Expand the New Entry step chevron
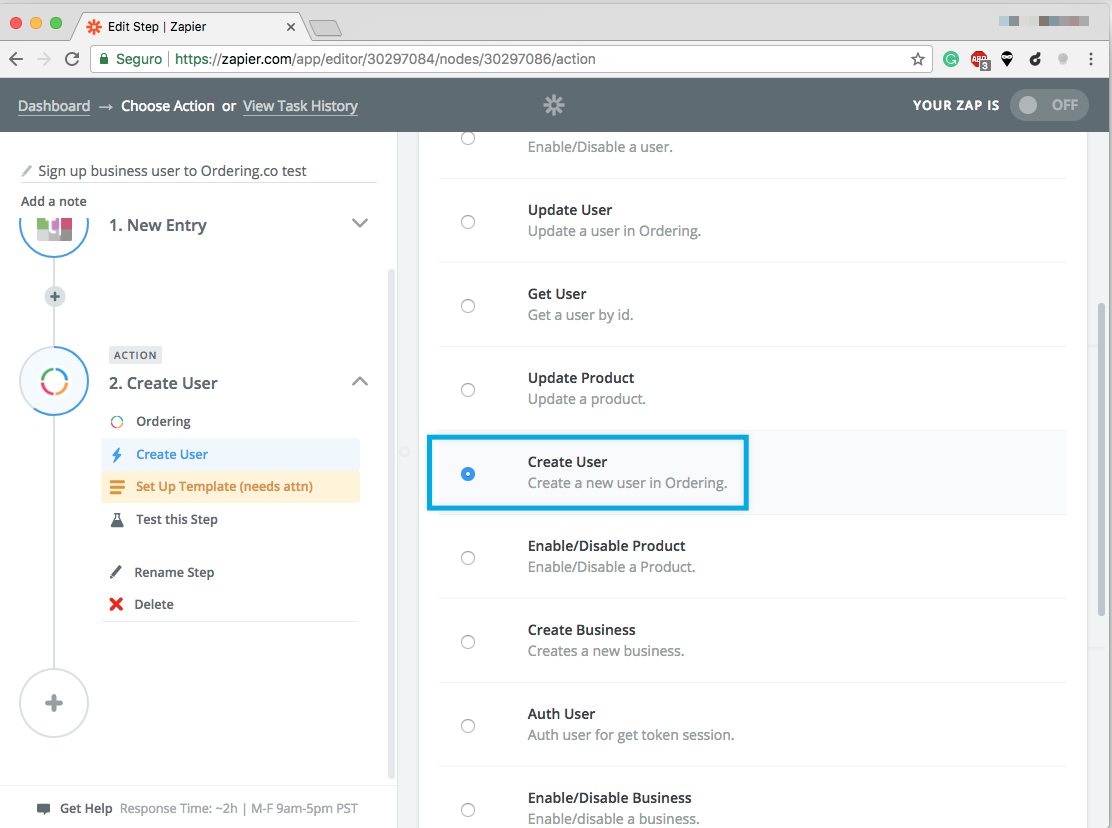Image resolution: width=1112 pixels, height=828 pixels. (360, 223)
